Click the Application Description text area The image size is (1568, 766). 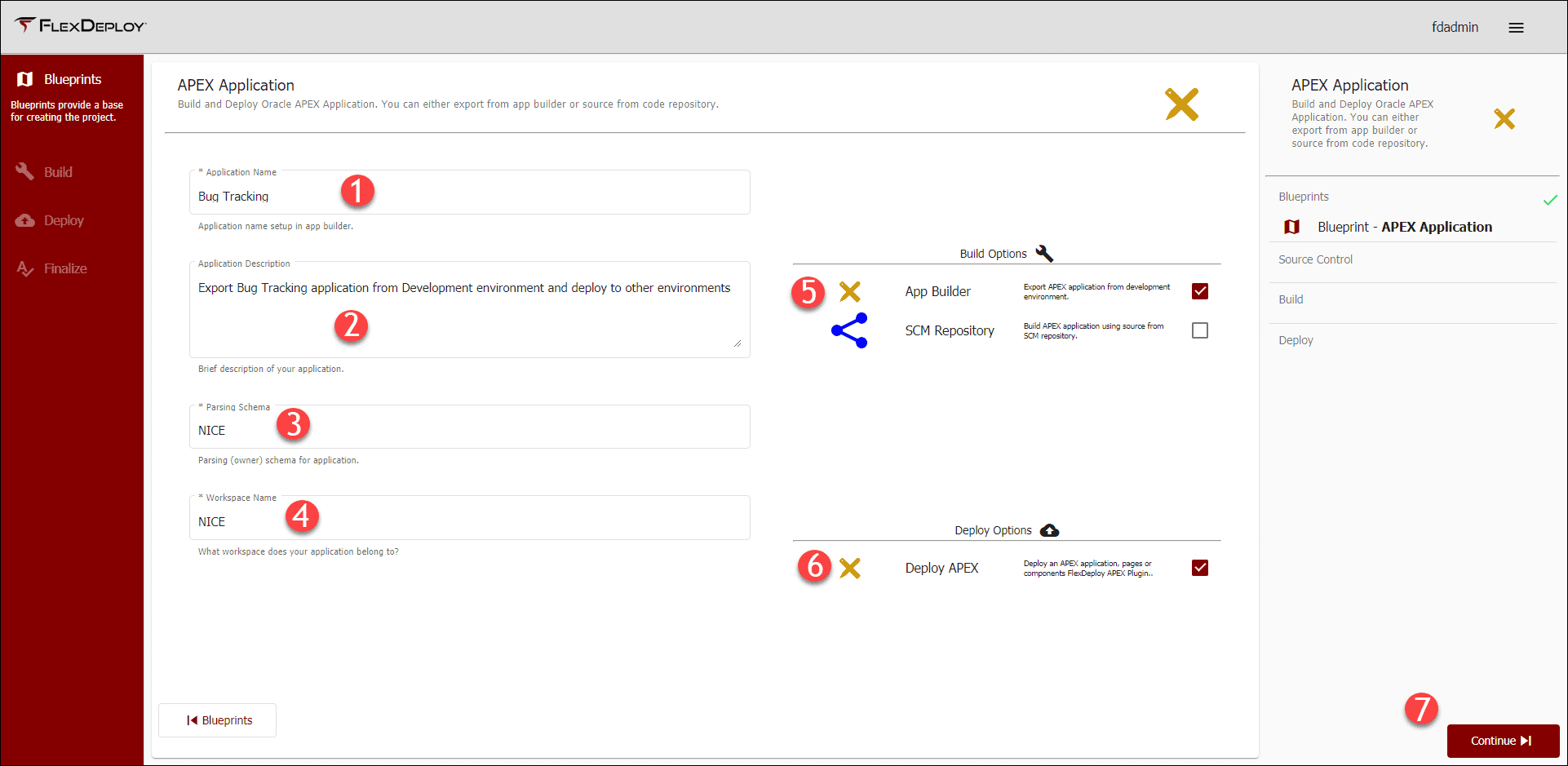[470, 310]
